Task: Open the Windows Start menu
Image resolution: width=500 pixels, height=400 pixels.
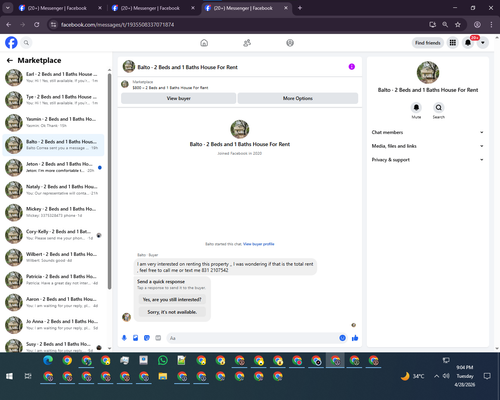Action: 9,376
